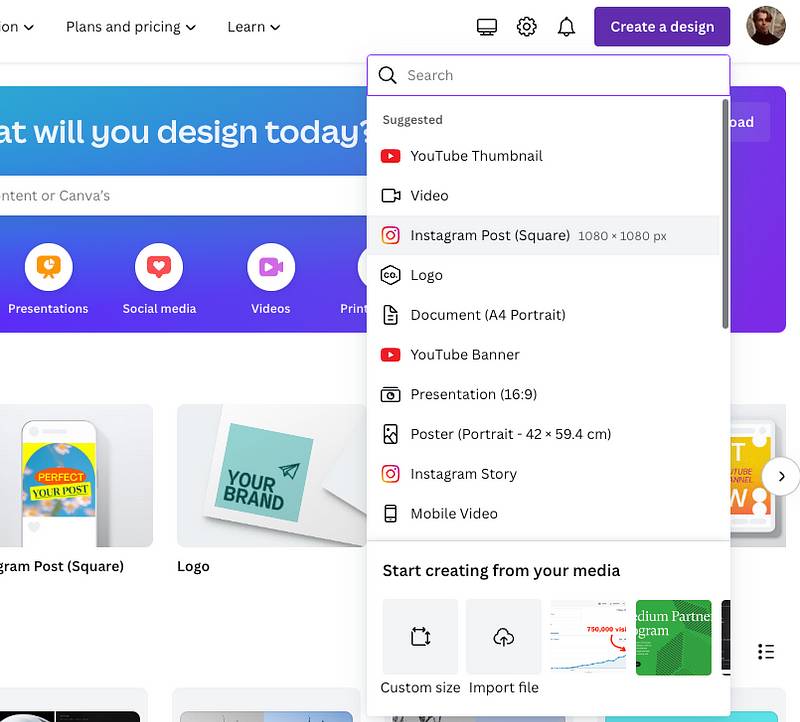800x722 pixels.
Task: Click the YouTube Banner red icon
Action: [x=390, y=355]
